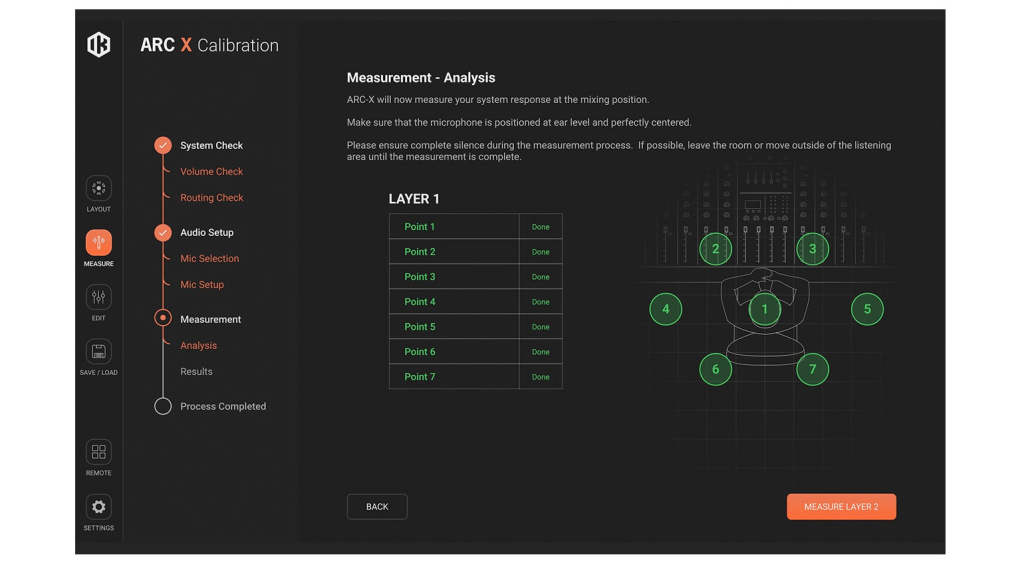Click the Measurement active step marker
Image resolution: width=1024 pixels, height=565 pixels.
pos(163,318)
